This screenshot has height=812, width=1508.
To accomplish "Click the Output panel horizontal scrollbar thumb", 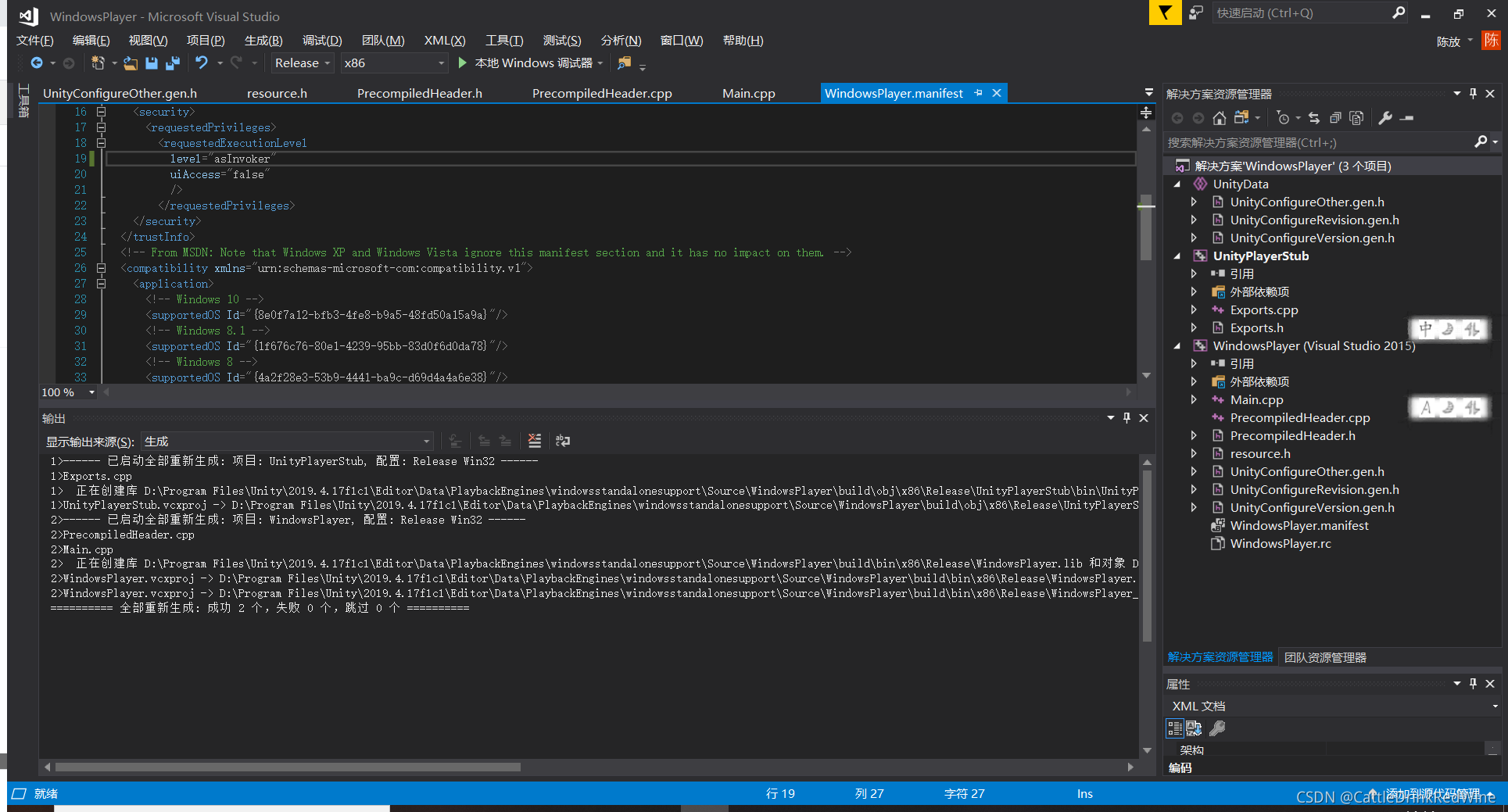I will tap(287, 767).
